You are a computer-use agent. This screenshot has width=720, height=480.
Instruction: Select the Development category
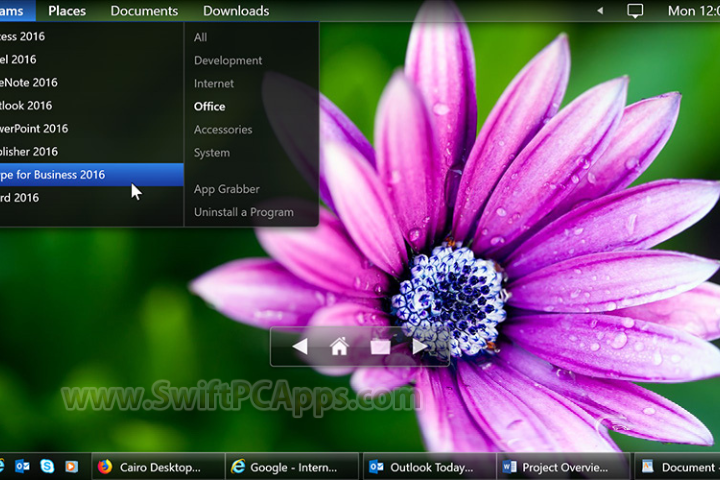(228, 61)
